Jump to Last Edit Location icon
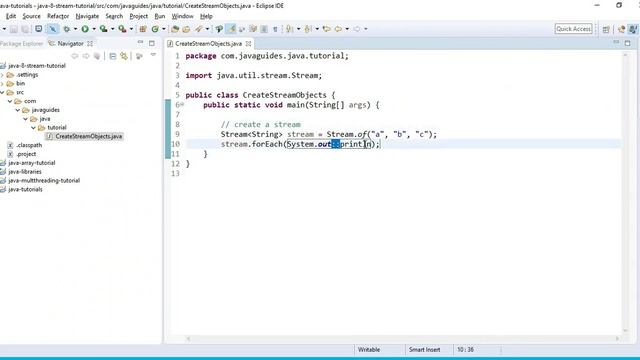This screenshot has height=360, width=640. 326,29
